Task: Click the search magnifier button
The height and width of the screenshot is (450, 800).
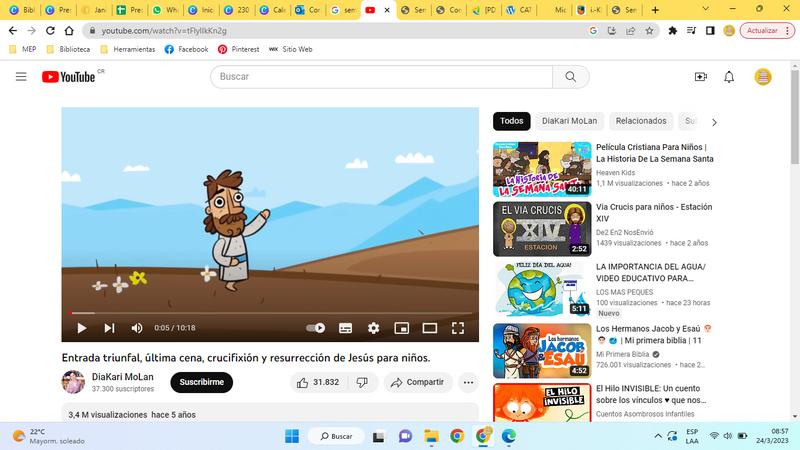Action: click(570, 77)
